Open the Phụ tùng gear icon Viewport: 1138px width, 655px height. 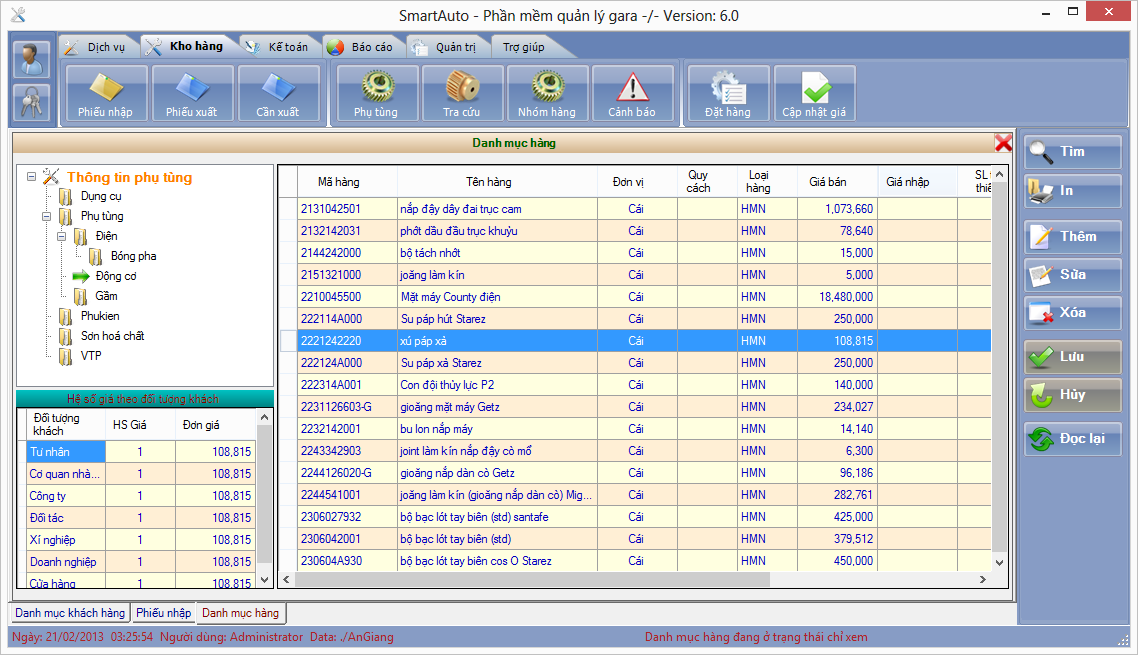click(377, 93)
